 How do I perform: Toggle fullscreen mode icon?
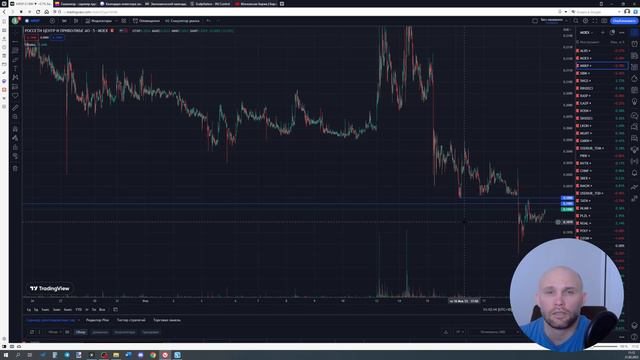point(594,21)
